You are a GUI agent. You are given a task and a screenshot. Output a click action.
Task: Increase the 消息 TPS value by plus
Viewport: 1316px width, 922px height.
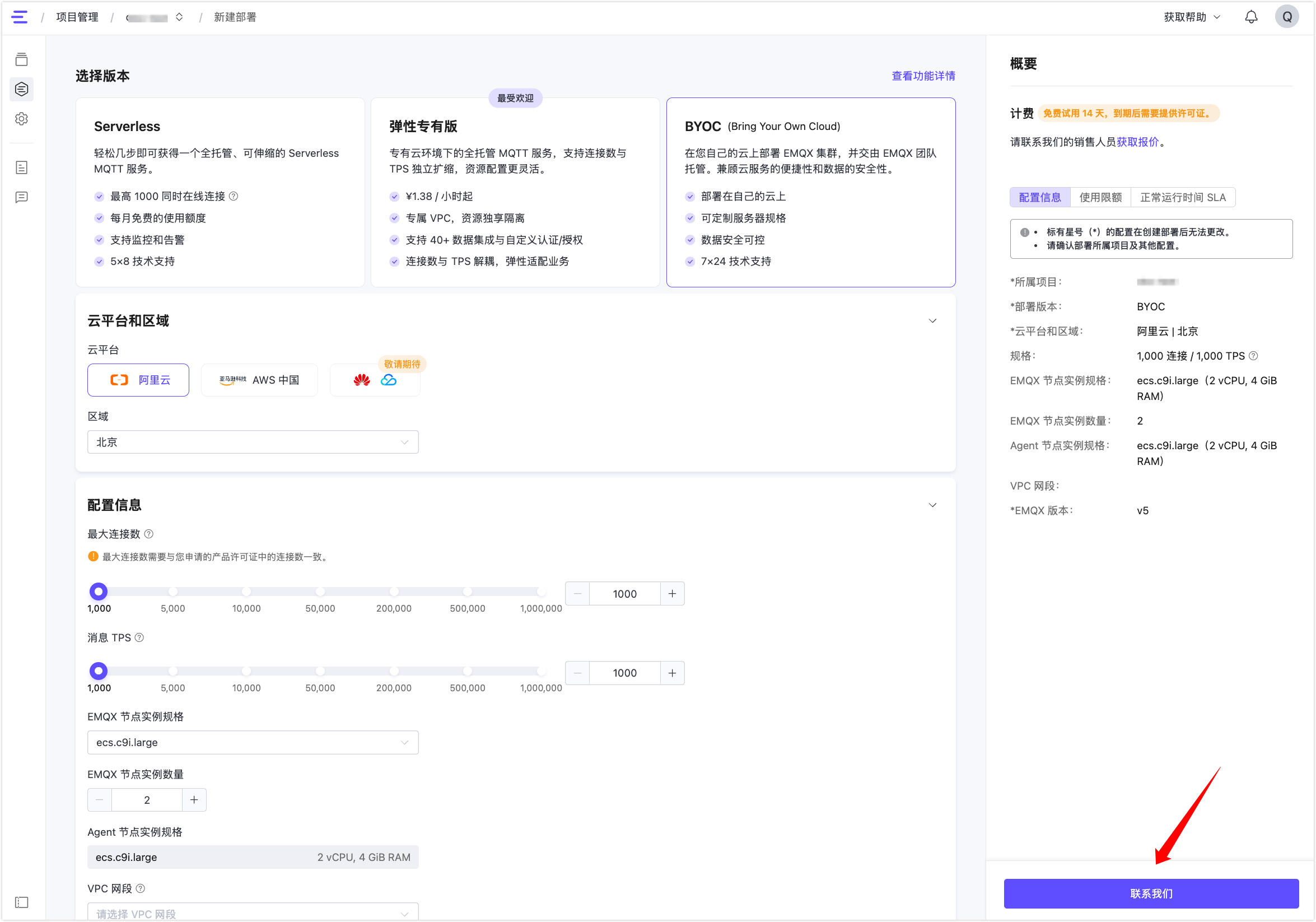(672, 673)
